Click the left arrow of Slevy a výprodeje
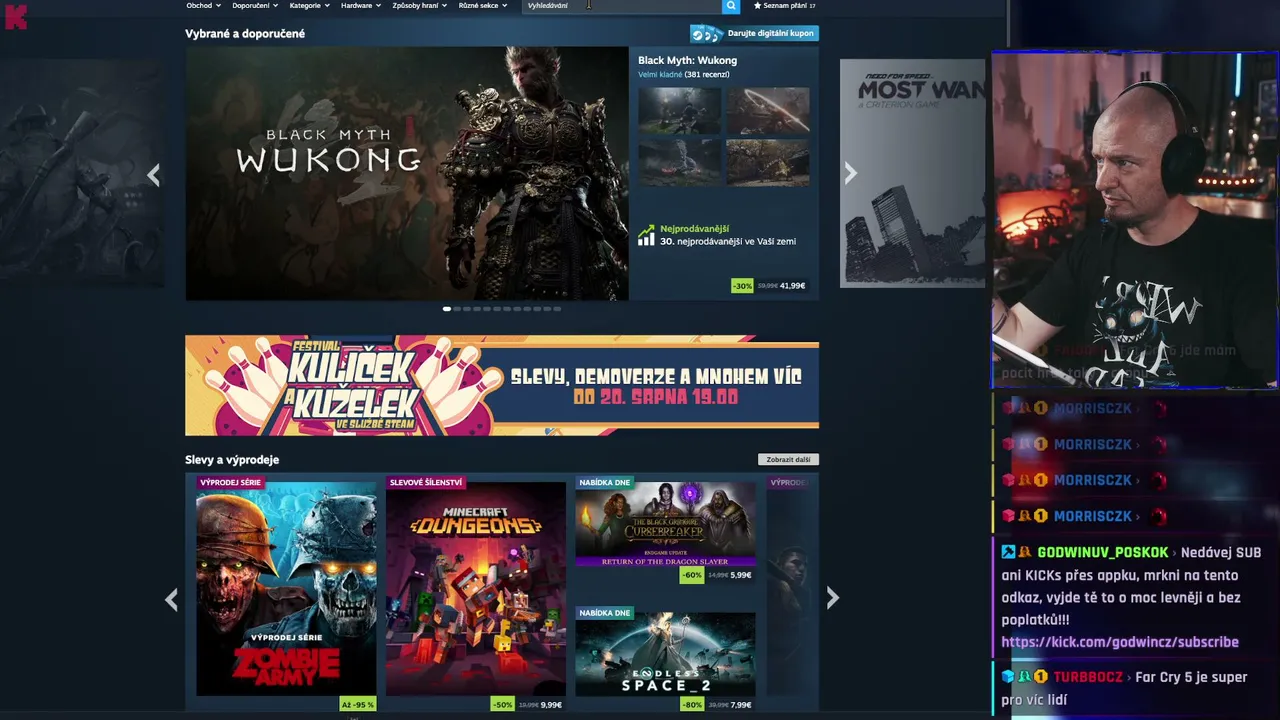Screen dimensions: 1280x720 (171, 599)
